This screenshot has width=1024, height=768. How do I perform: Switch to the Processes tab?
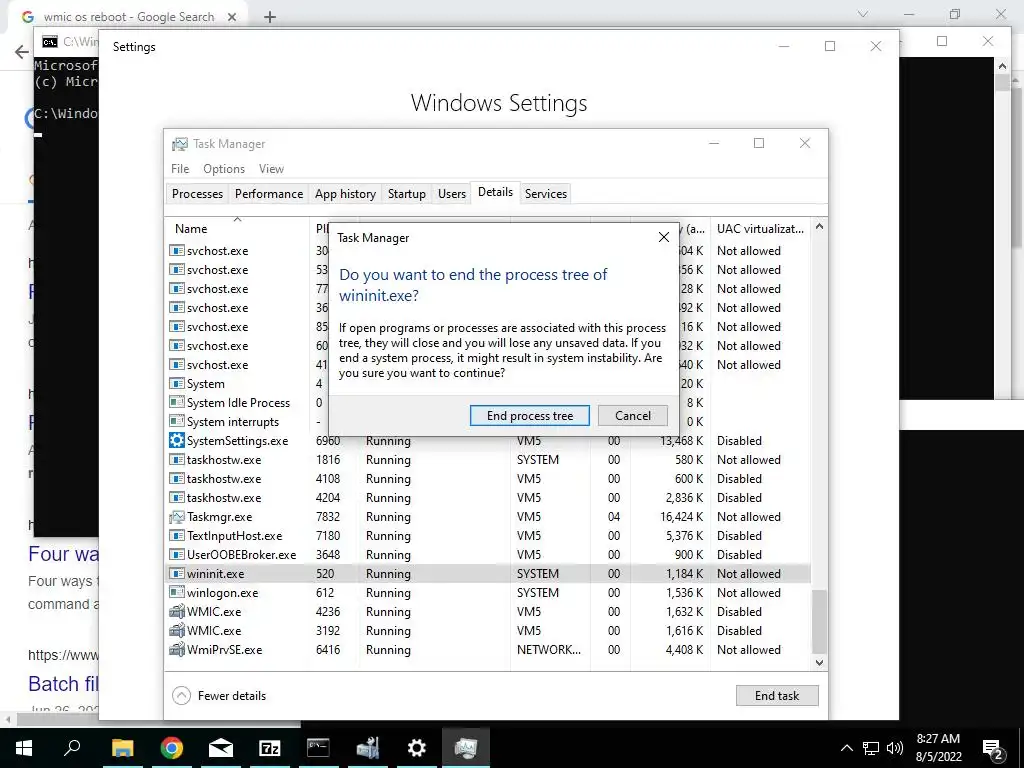tap(197, 193)
